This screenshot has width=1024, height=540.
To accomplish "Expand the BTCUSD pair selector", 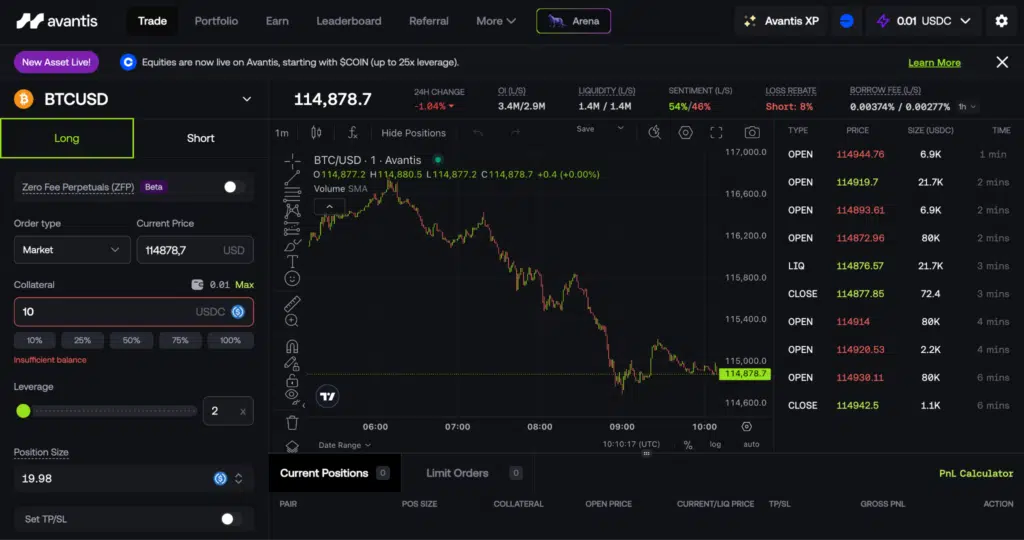I will [x=247, y=99].
